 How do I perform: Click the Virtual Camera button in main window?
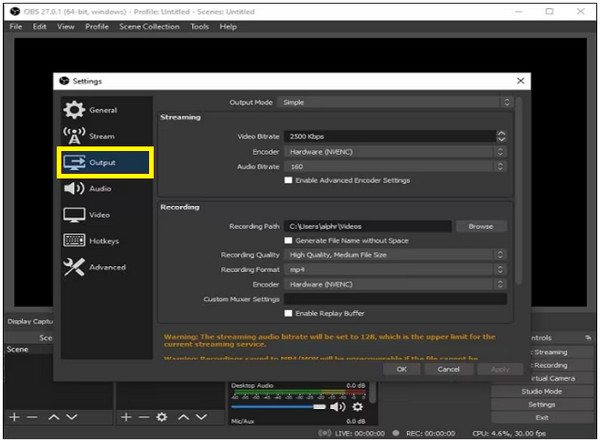click(x=561, y=378)
